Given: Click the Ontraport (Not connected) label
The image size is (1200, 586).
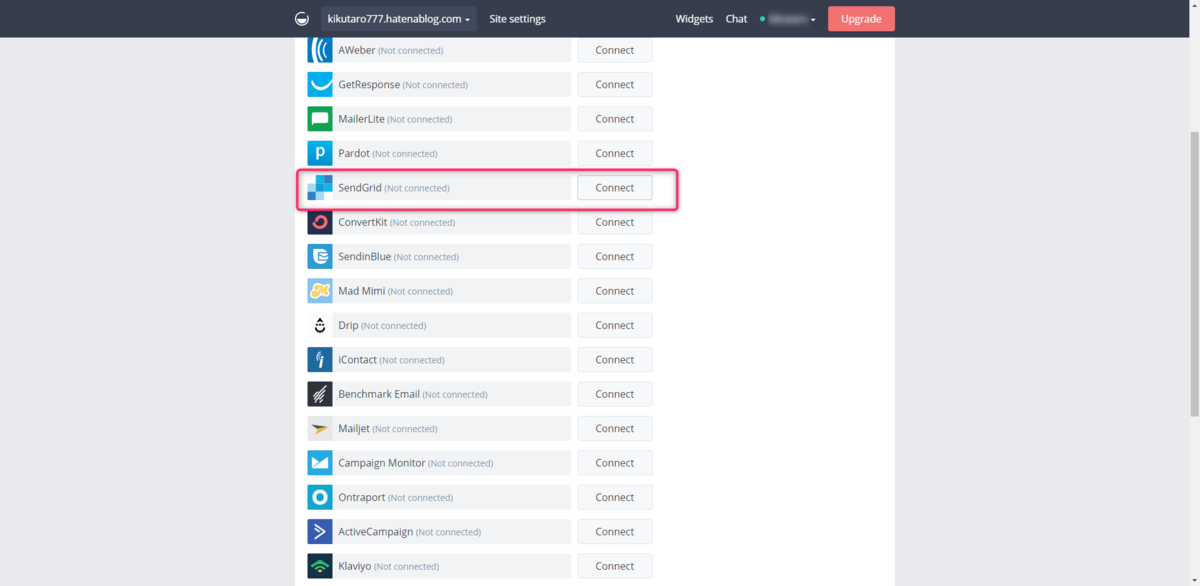Looking at the screenshot, I should coord(395,497).
